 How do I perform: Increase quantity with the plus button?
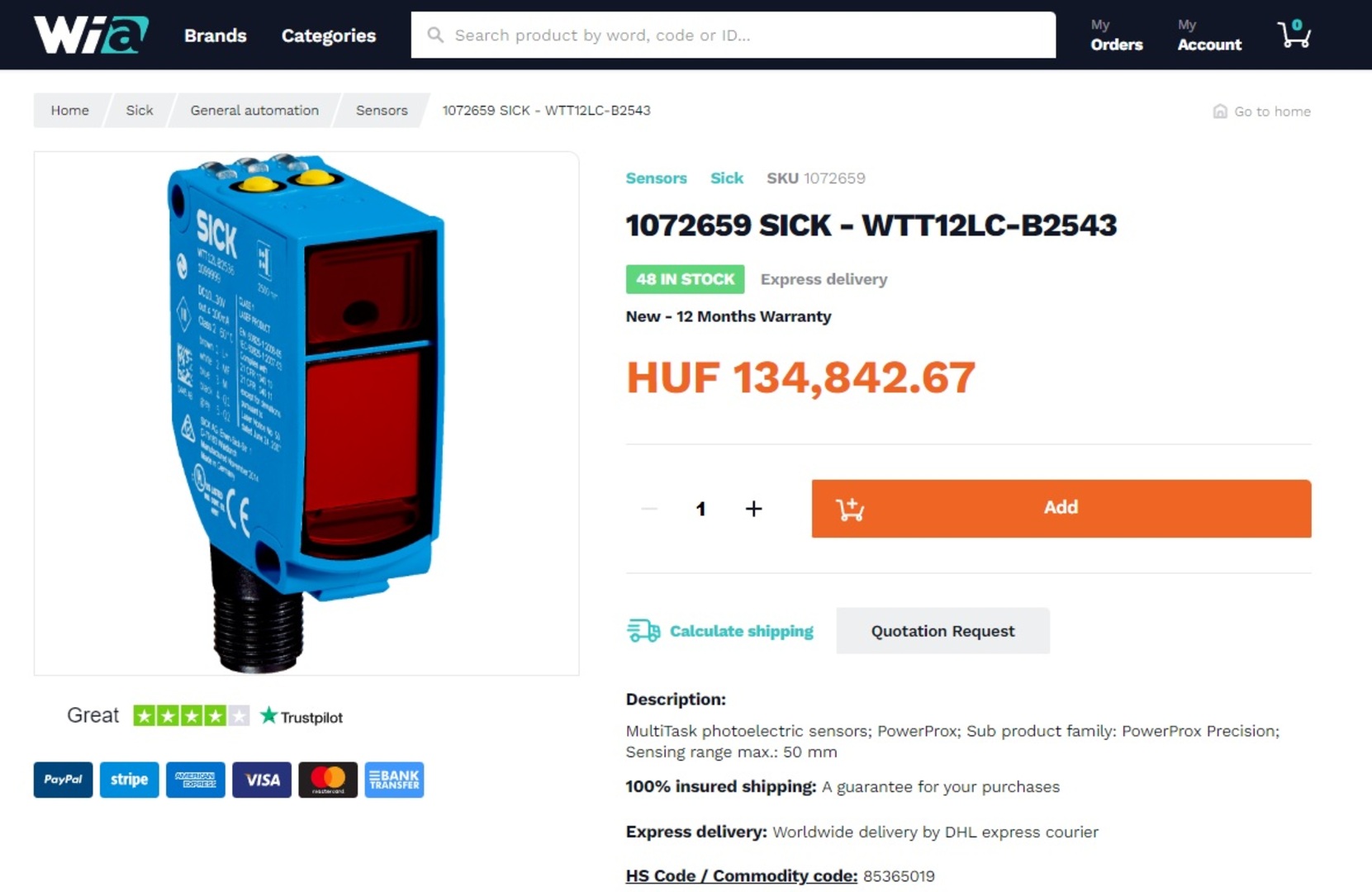tap(753, 509)
